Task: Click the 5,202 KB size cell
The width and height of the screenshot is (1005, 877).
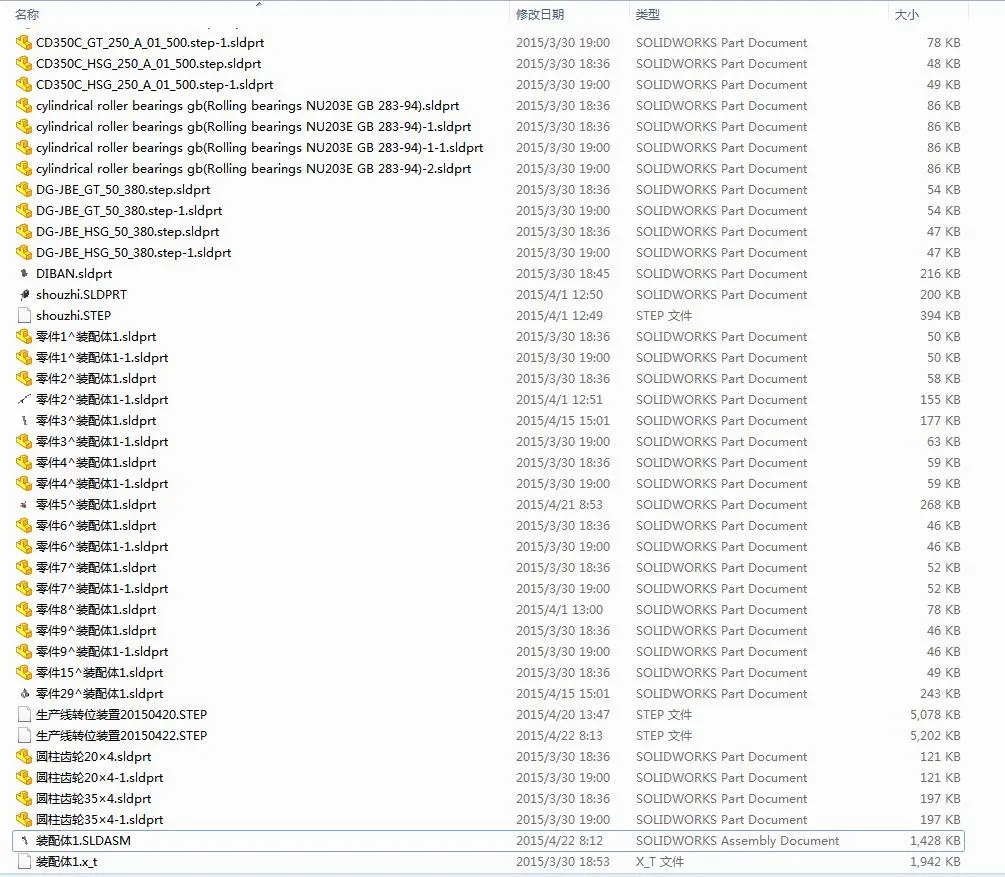Action: pyautogui.click(x=935, y=736)
